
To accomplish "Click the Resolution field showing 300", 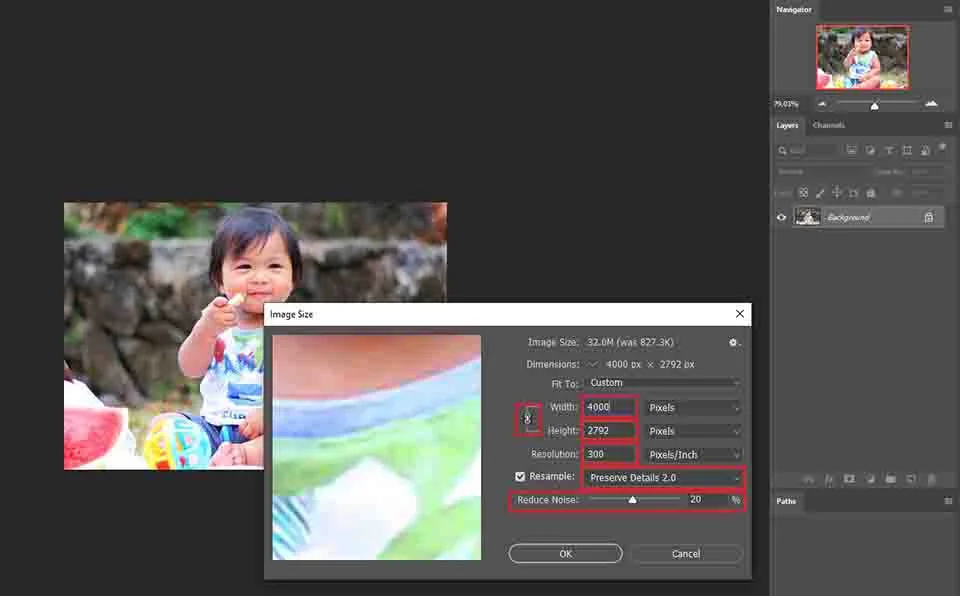I will tap(610, 454).
